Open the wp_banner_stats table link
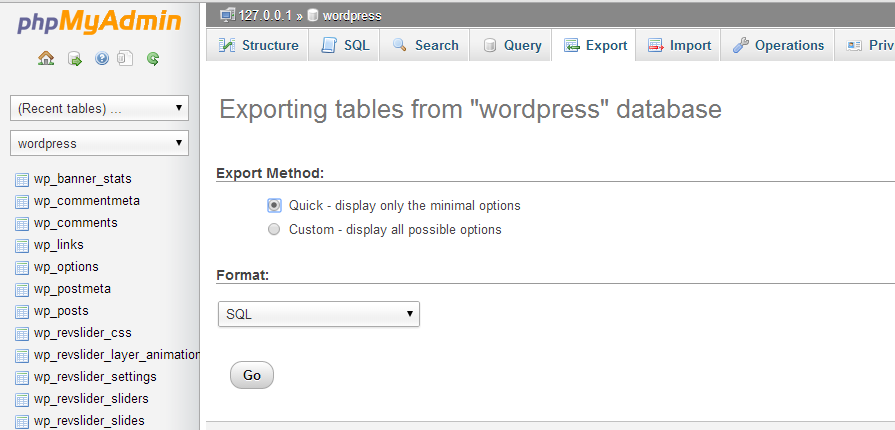Viewport: 895px width, 430px height. coord(83,179)
